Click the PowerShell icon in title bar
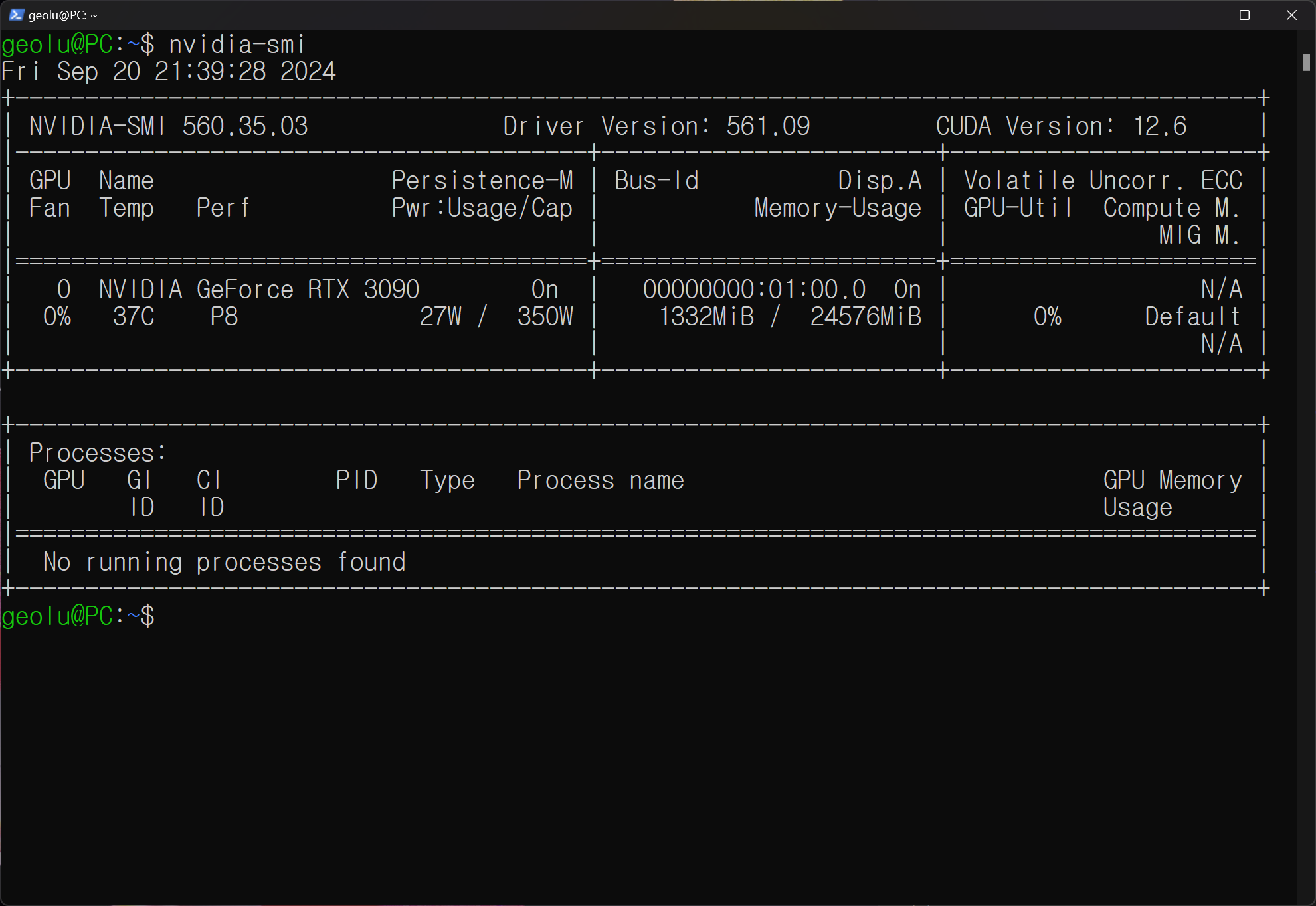The width and height of the screenshot is (1316, 906). 16,15
